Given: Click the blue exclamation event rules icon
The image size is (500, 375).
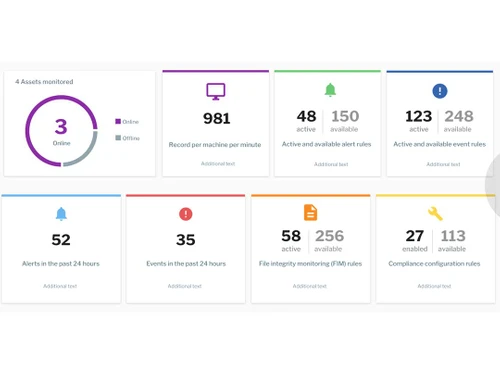Looking at the screenshot, I should coord(440,91).
